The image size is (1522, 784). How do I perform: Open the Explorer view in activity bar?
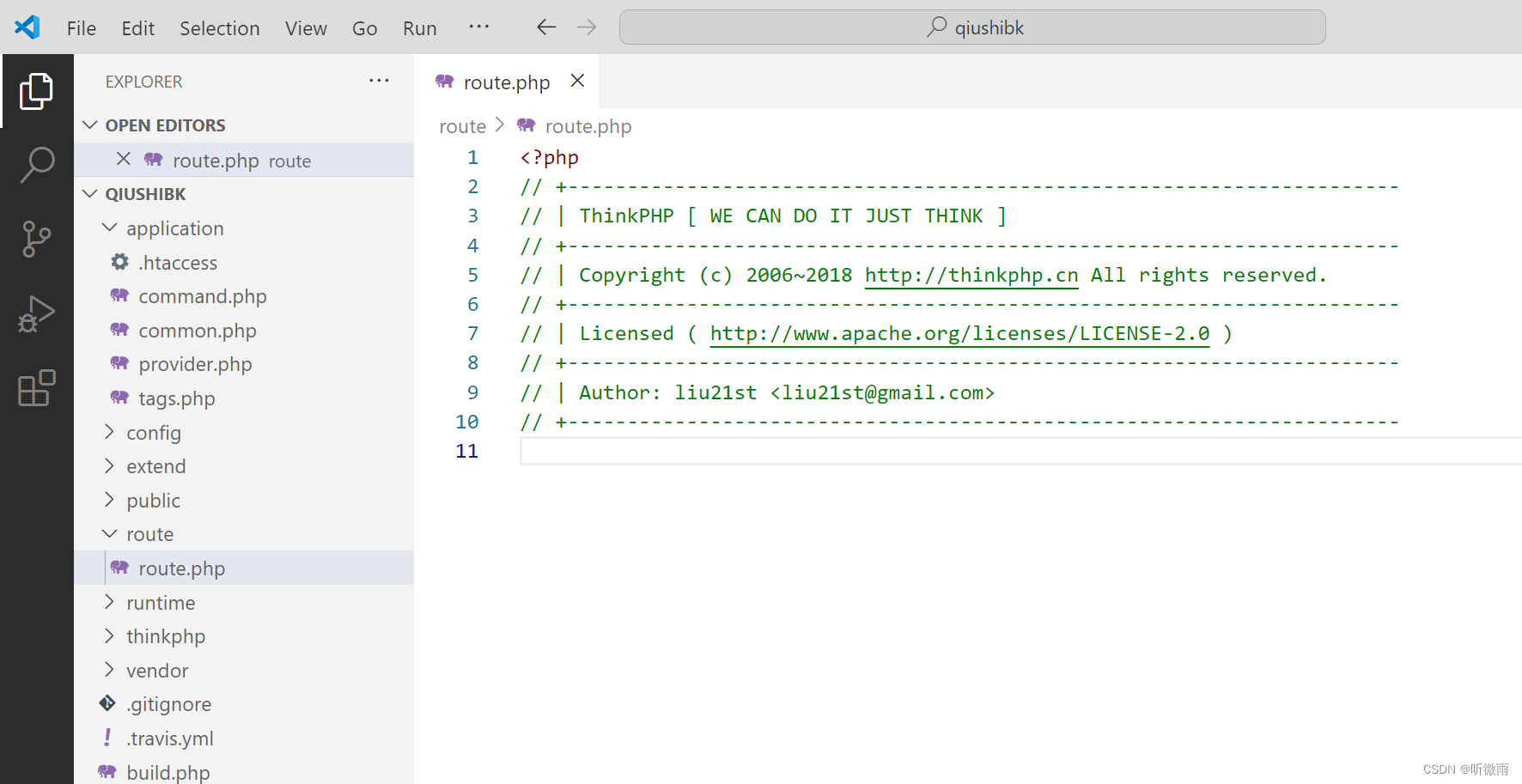(x=36, y=91)
